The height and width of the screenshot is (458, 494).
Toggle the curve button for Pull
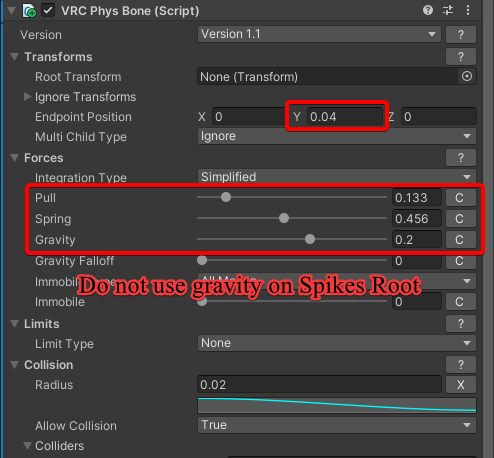point(461,198)
